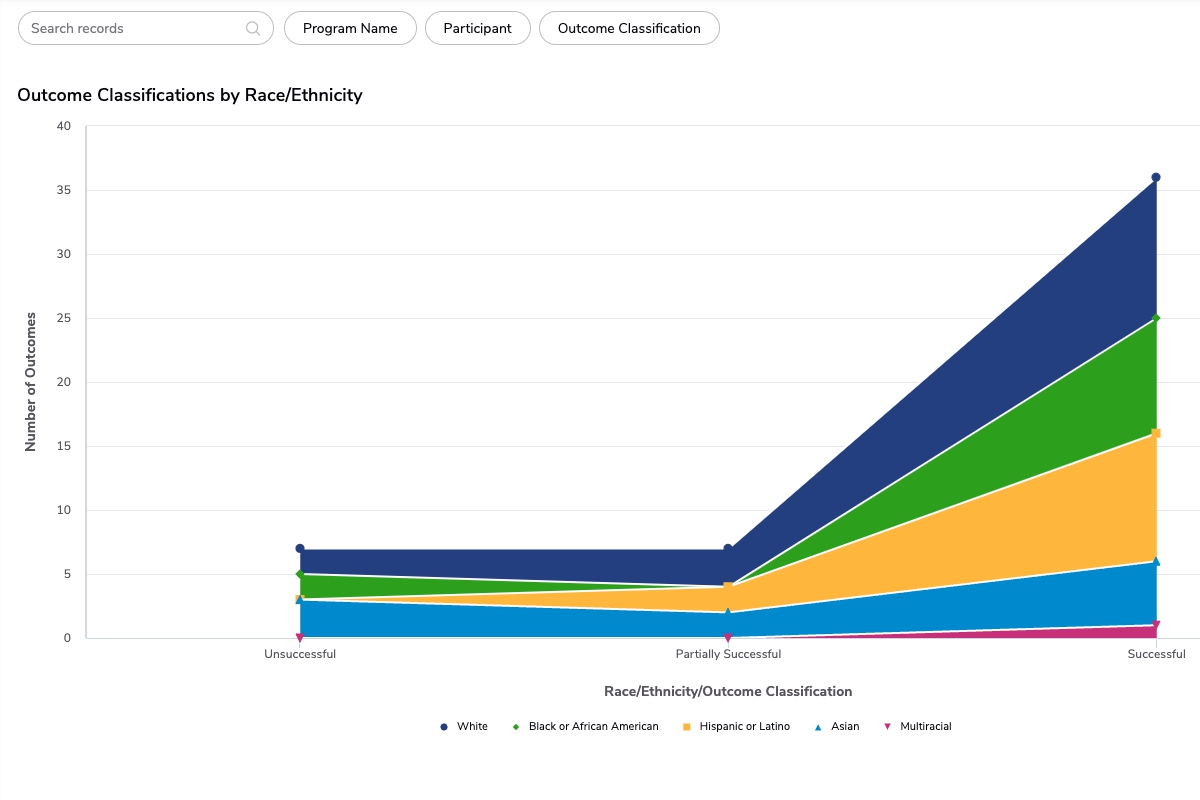1200x800 pixels.
Task: Click the green diamond marker at Unsuccessful
Action: 300,574
